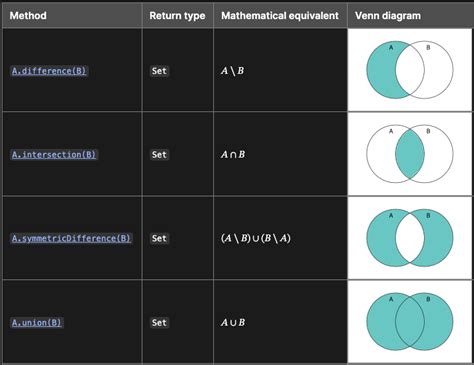Open the A.difference(B) method link
The height and width of the screenshot is (365, 474).
49,71
